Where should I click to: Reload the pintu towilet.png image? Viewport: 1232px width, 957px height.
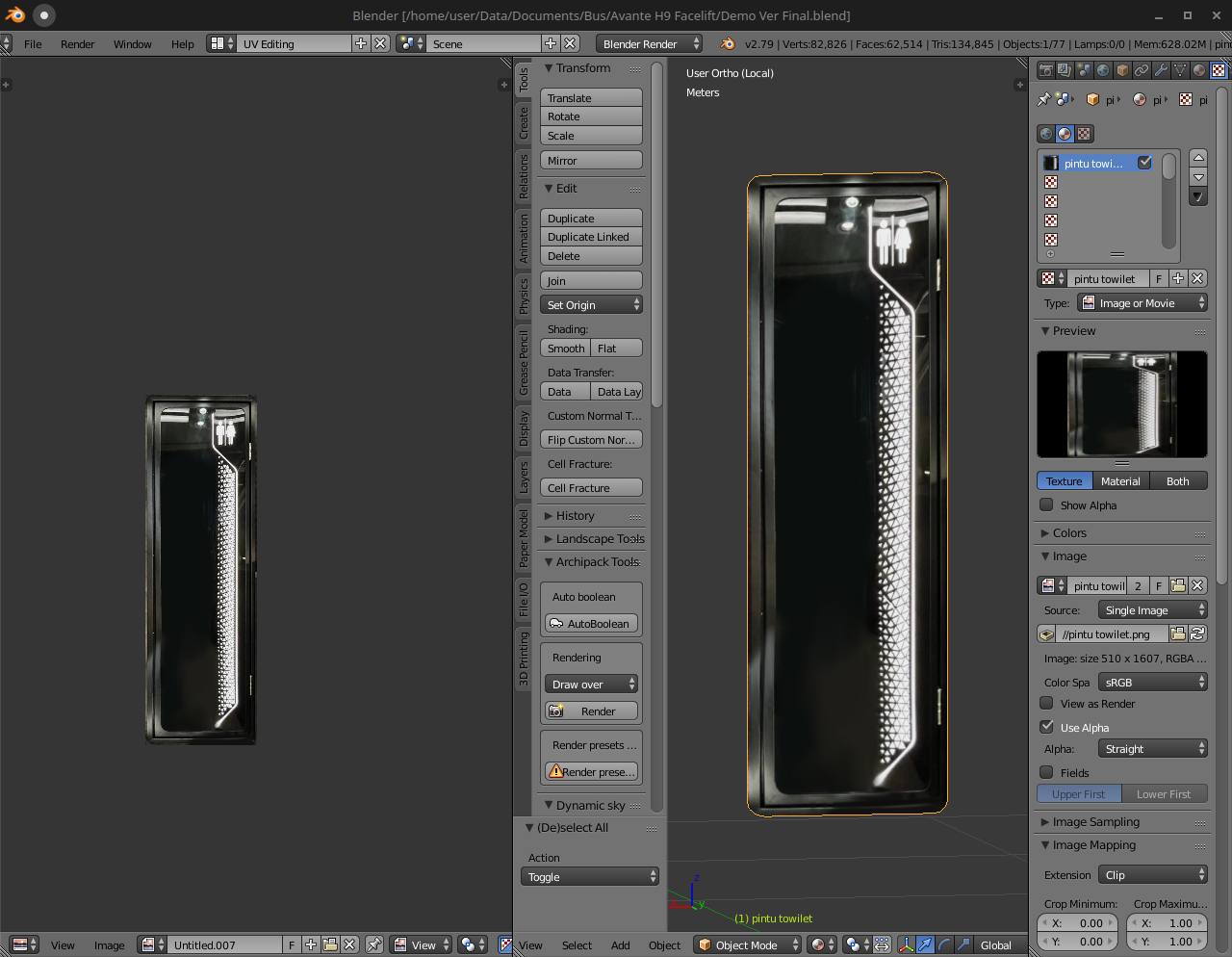click(1197, 634)
